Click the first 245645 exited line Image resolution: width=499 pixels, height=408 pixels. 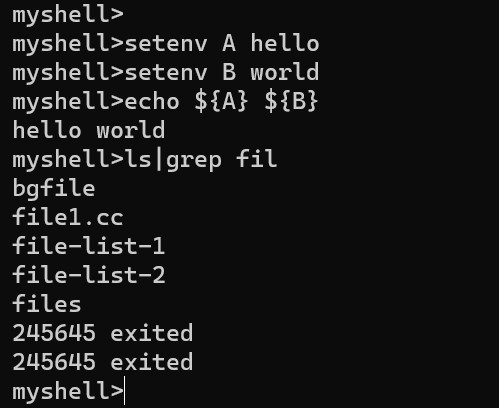[103, 333]
